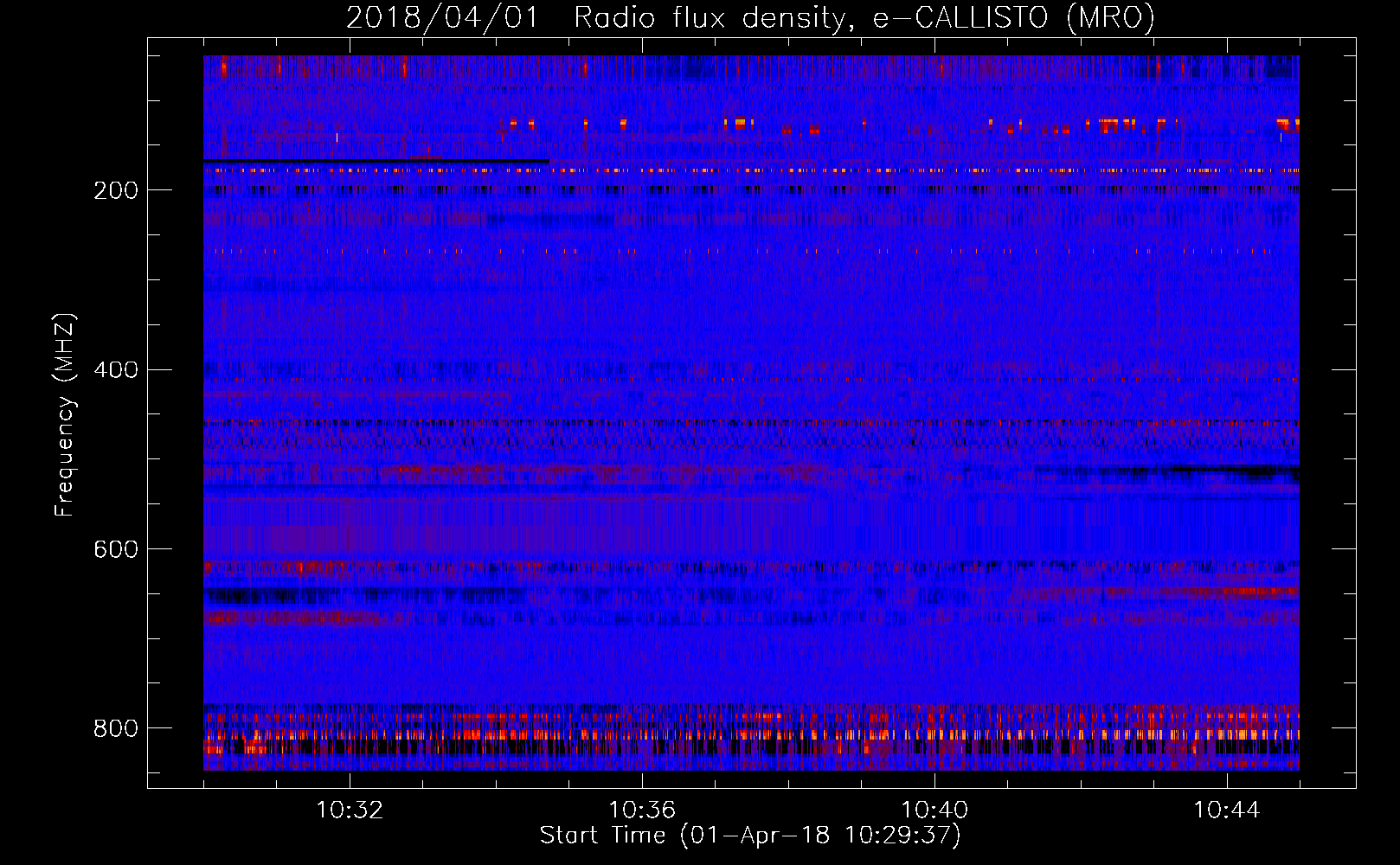Select the "Frequency (MHZ)" y-axis label

click(x=65, y=414)
